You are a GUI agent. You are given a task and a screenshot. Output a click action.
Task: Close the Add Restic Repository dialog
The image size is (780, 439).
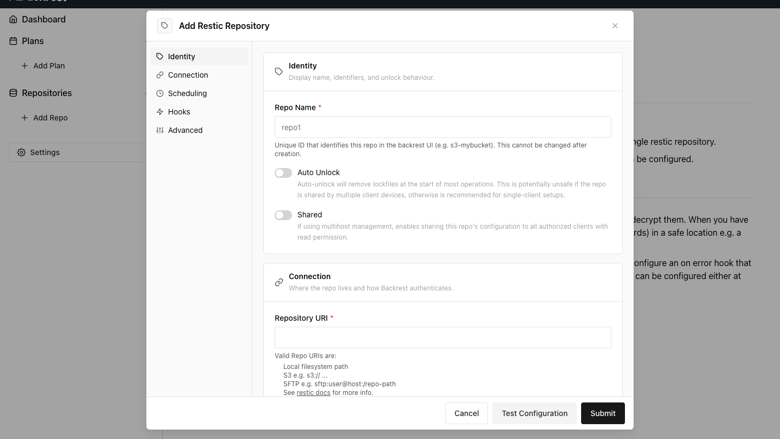click(615, 26)
